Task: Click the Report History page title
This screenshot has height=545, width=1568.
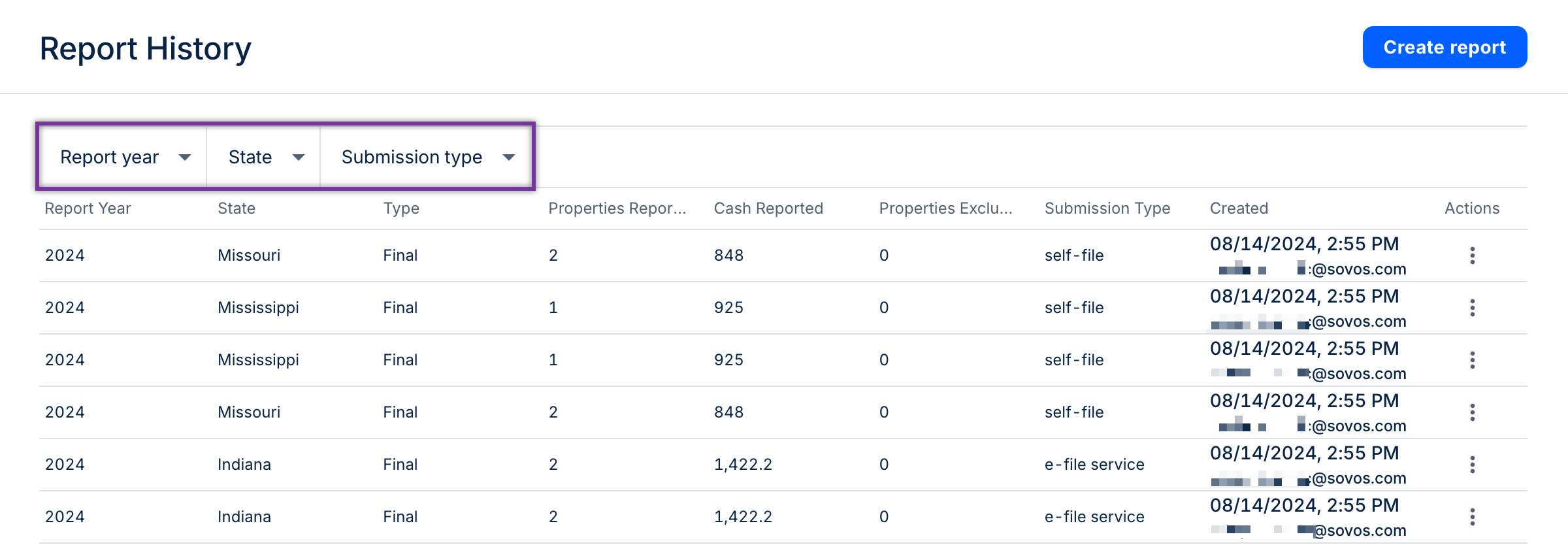Action: (145, 49)
